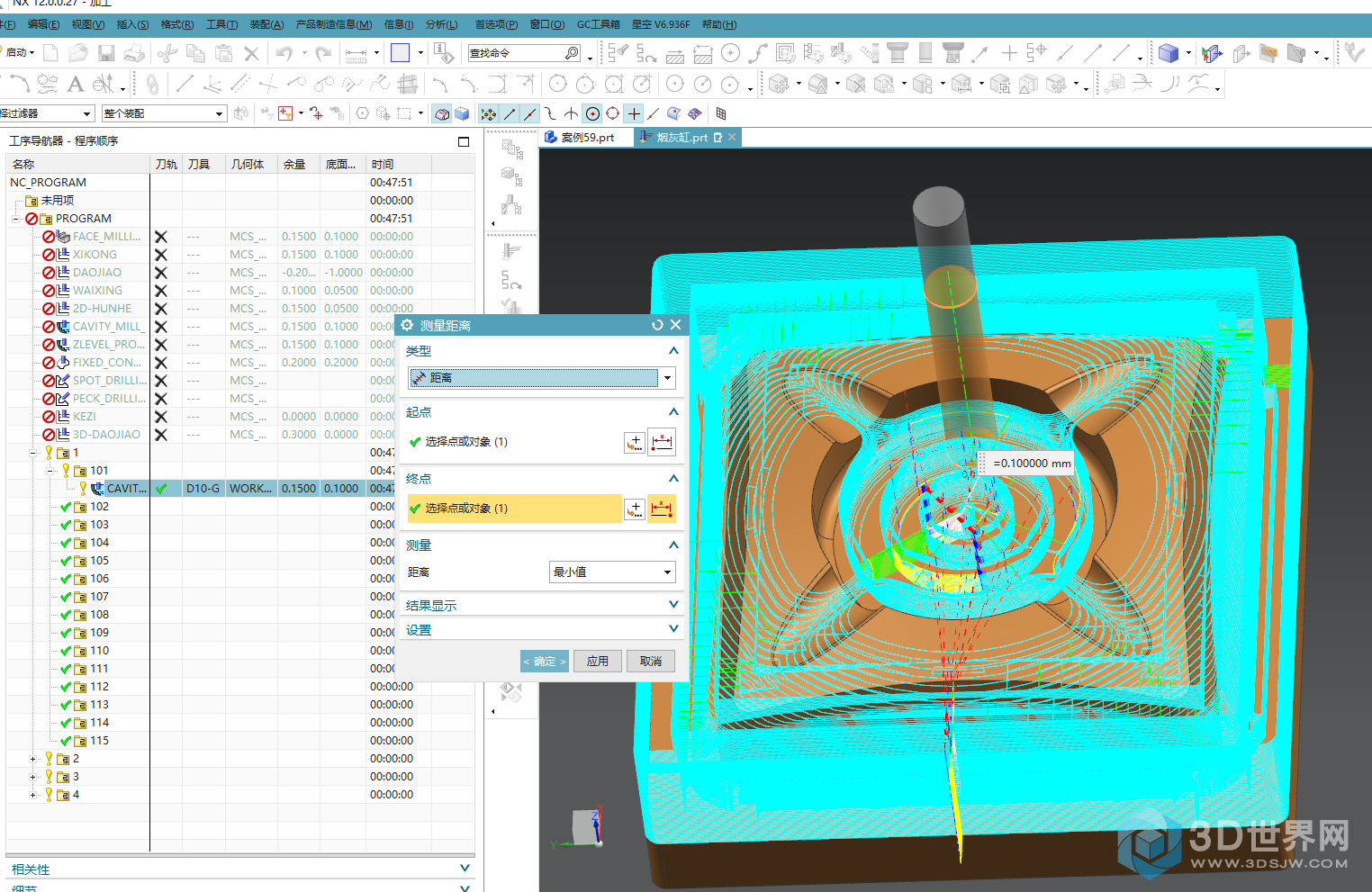Image resolution: width=1372 pixels, height=892 pixels.
Task: Toggle end point snap
Action: coord(510,113)
